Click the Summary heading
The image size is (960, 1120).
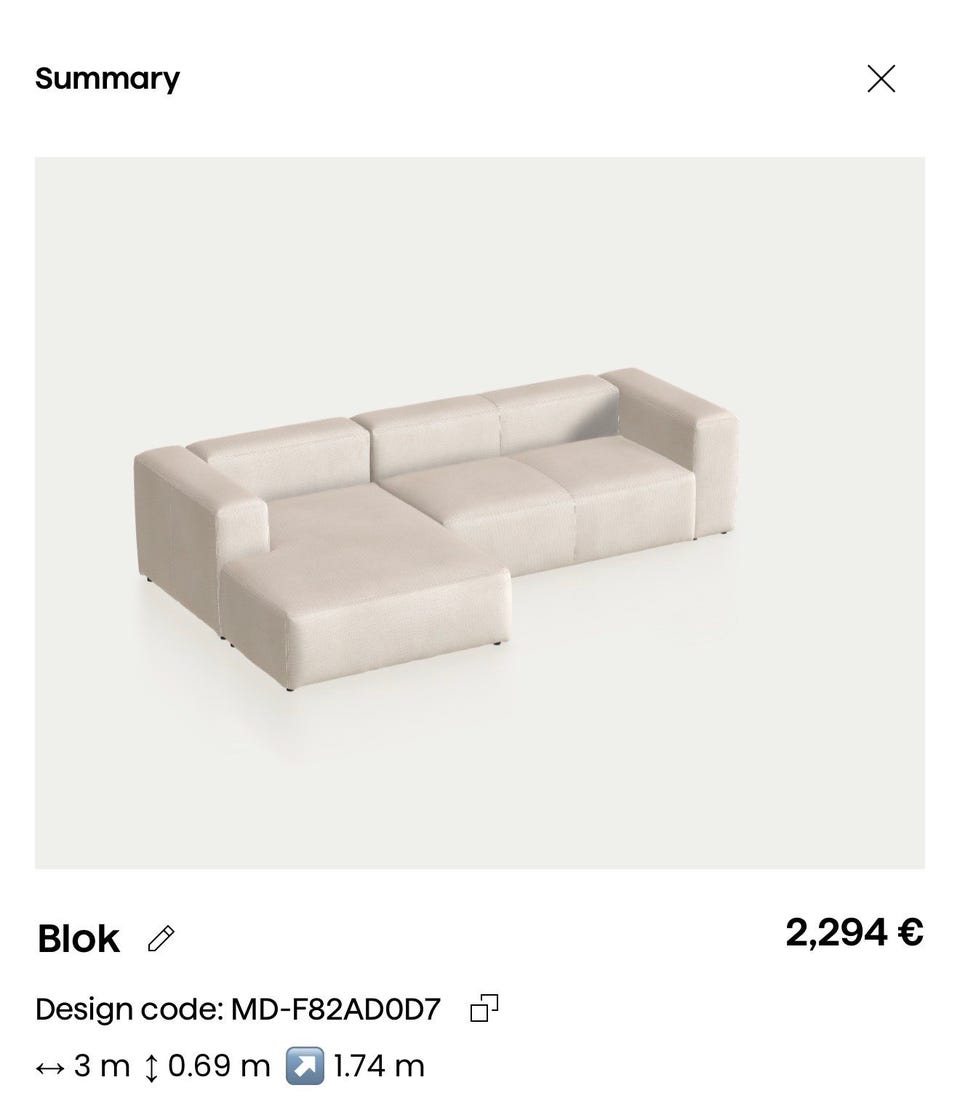(x=107, y=79)
